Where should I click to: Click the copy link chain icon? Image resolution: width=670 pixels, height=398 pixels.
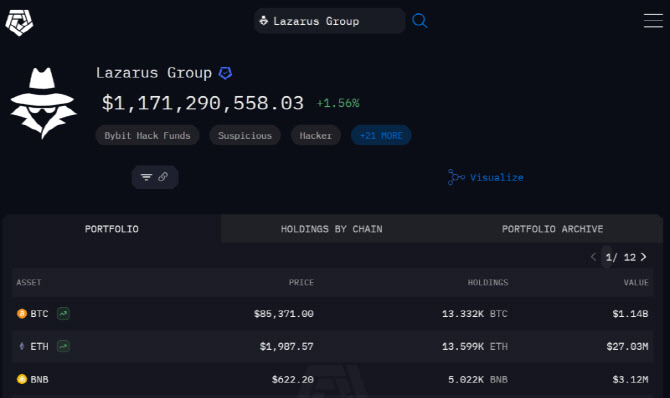[x=163, y=177]
